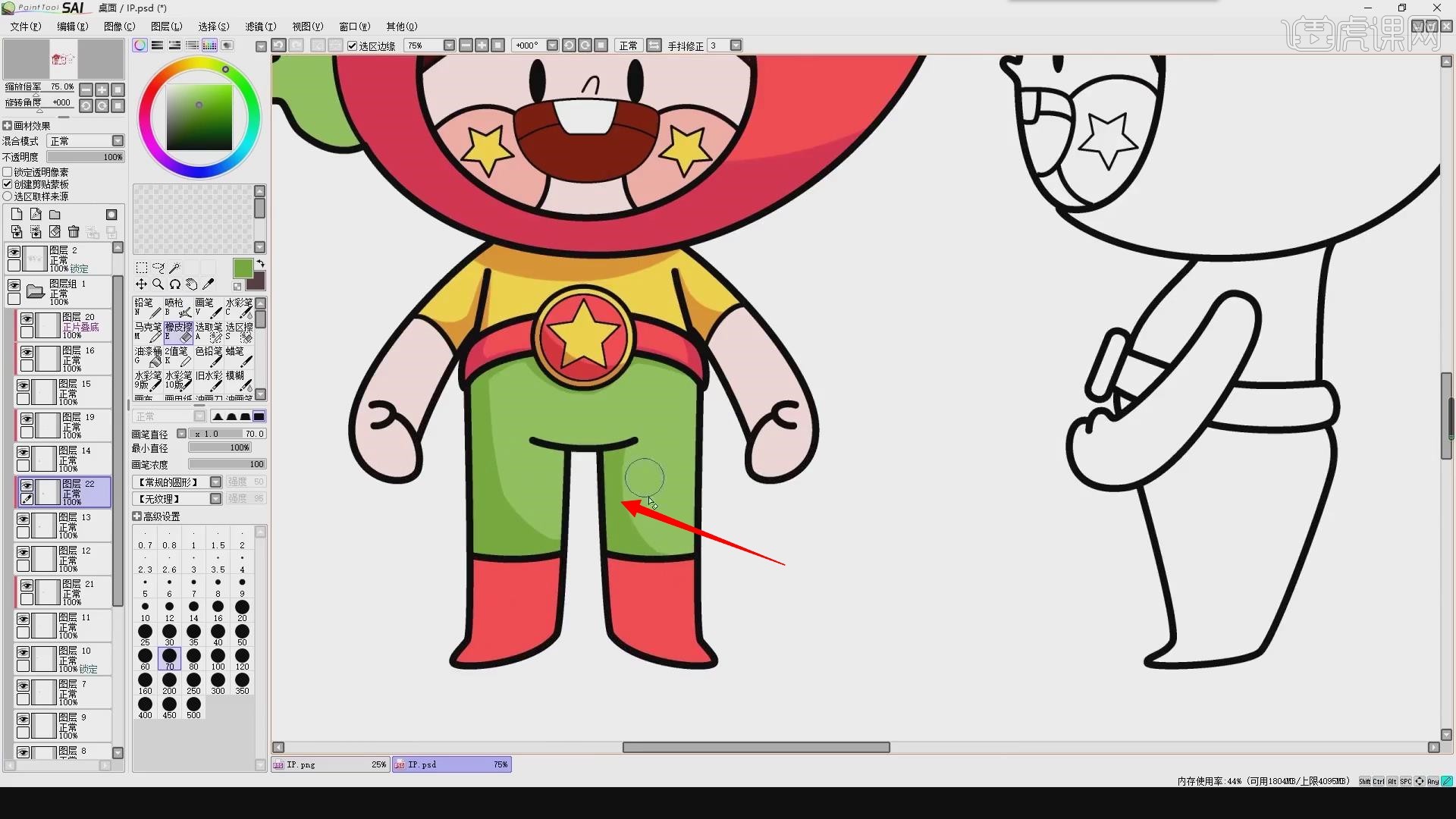Open the 文件 menu

25,27
